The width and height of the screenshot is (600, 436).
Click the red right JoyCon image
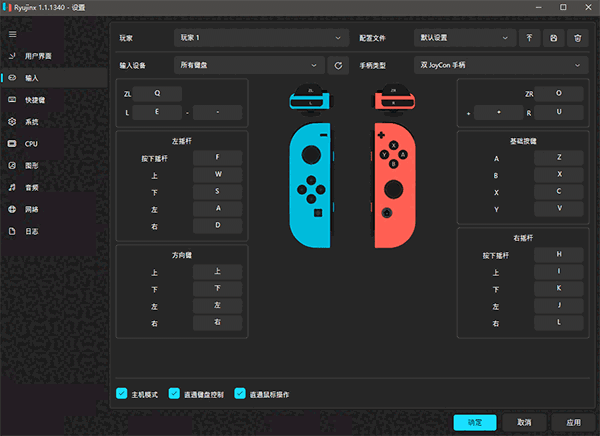(x=395, y=185)
